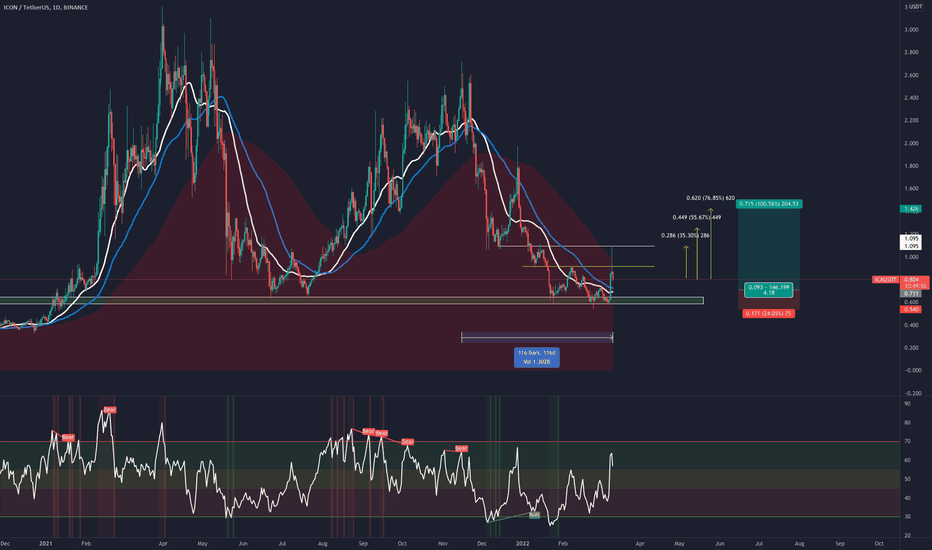Click the 0.620 (76.85%) measurement label
This screenshot has height=550, width=932.
point(710,198)
